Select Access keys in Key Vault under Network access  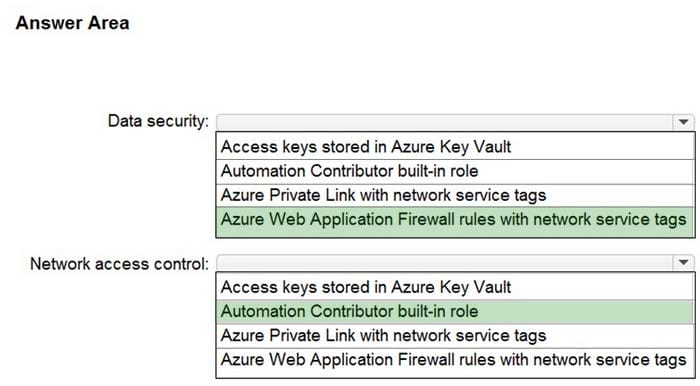[x=455, y=287]
